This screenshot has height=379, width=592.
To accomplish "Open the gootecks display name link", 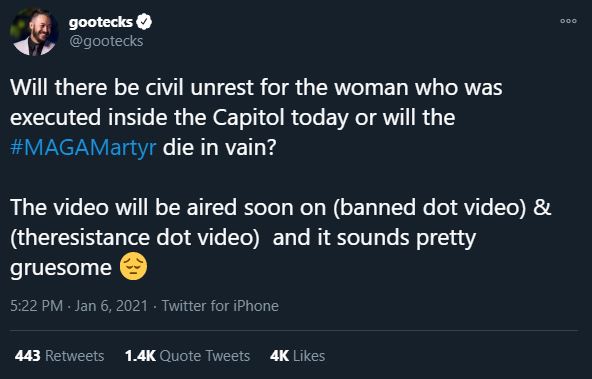I will [x=101, y=22].
